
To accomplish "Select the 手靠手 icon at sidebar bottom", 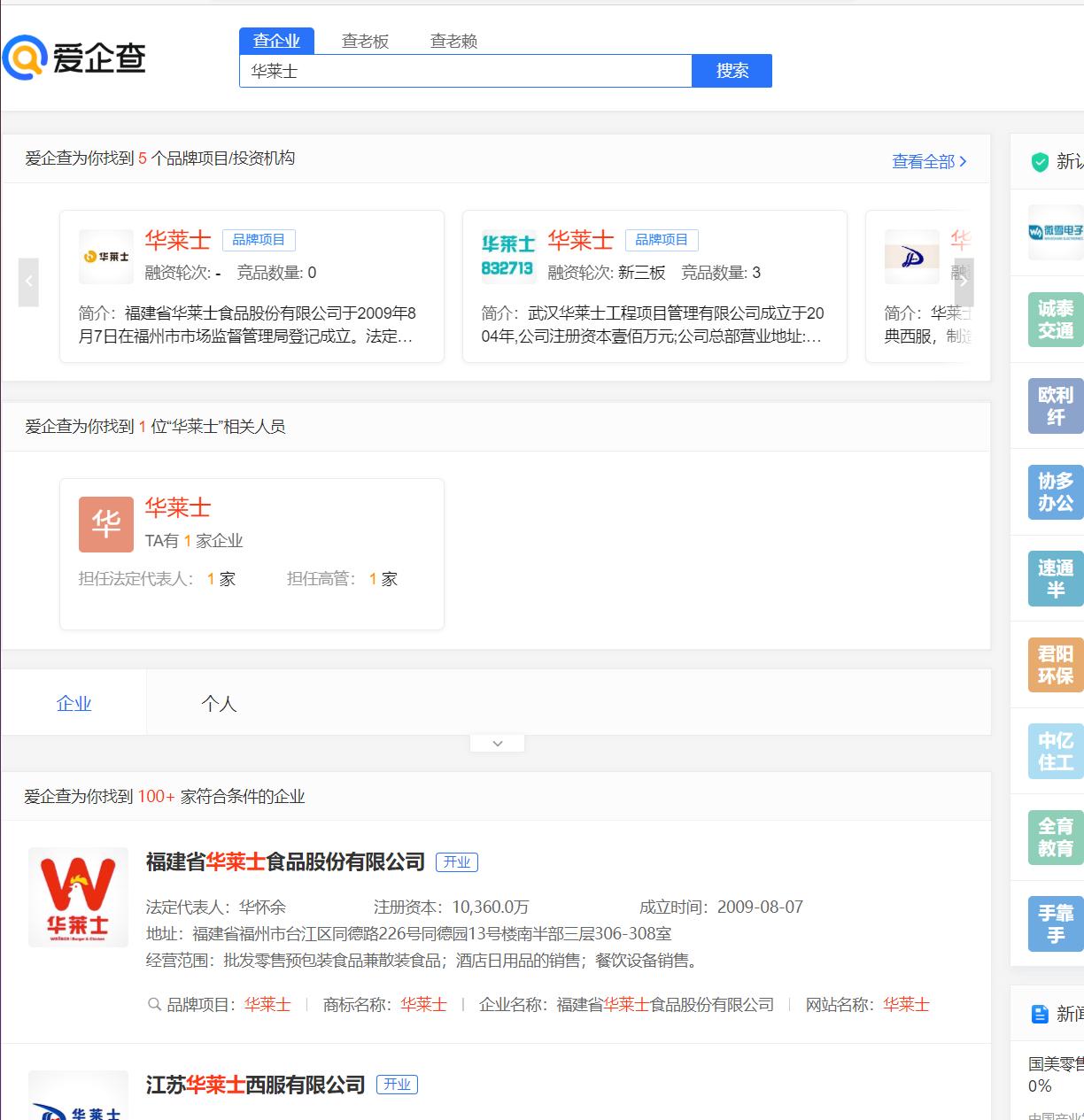I will pyautogui.click(x=1055, y=923).
